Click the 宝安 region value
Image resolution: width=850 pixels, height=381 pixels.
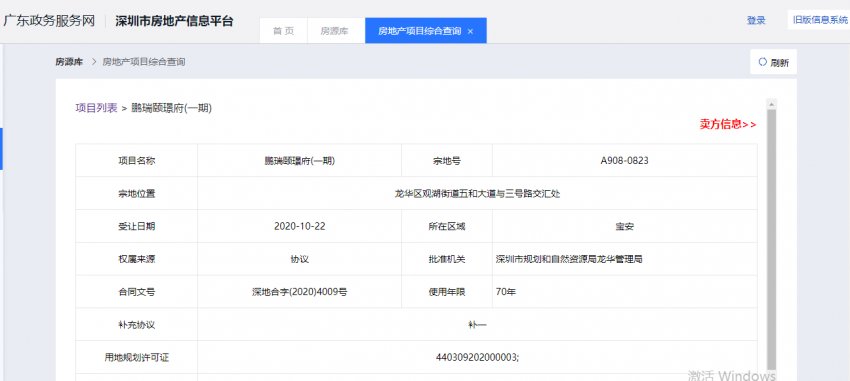point(624,227)
